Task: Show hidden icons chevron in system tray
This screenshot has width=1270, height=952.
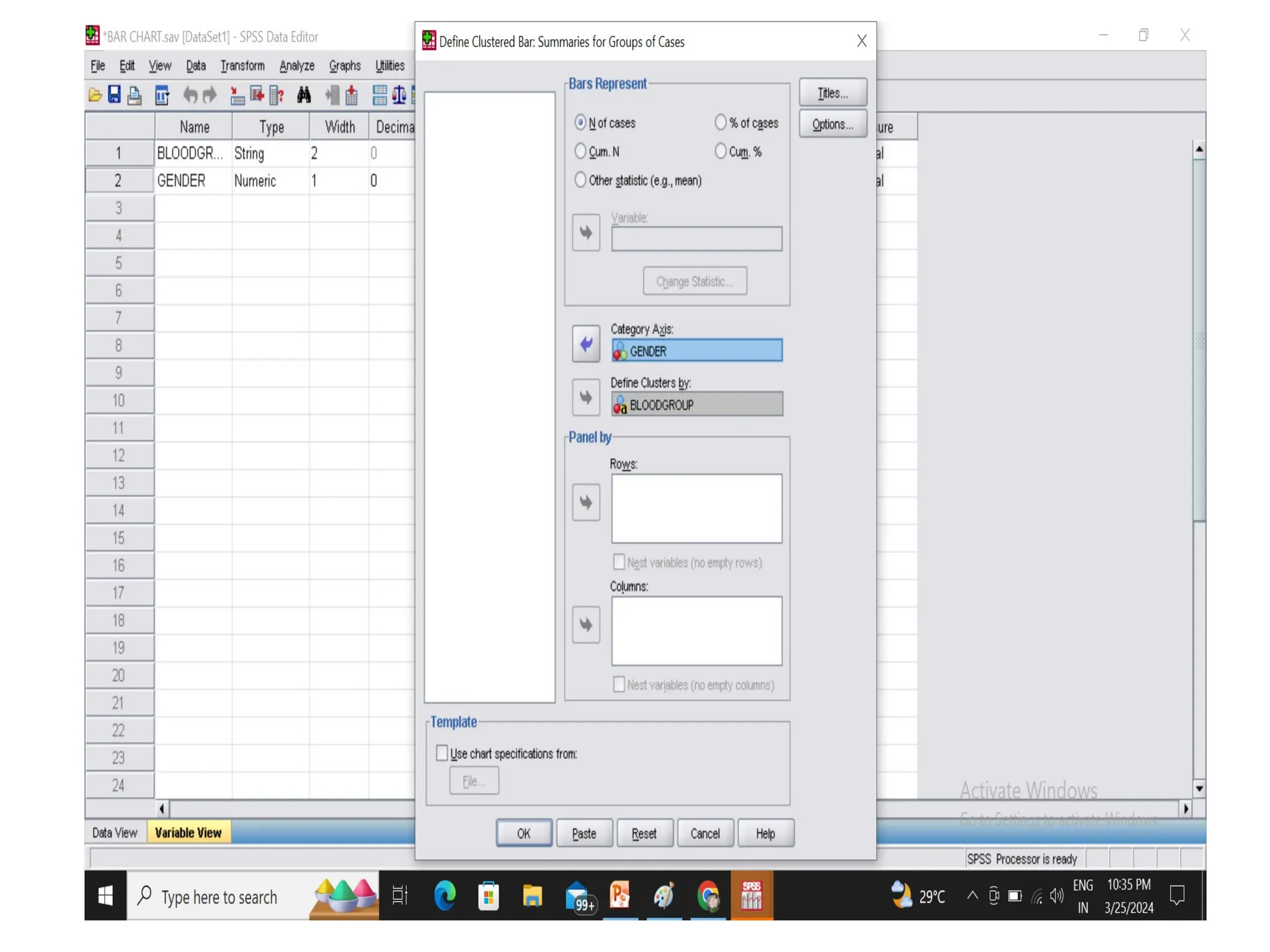Action: tap(972, 896)
